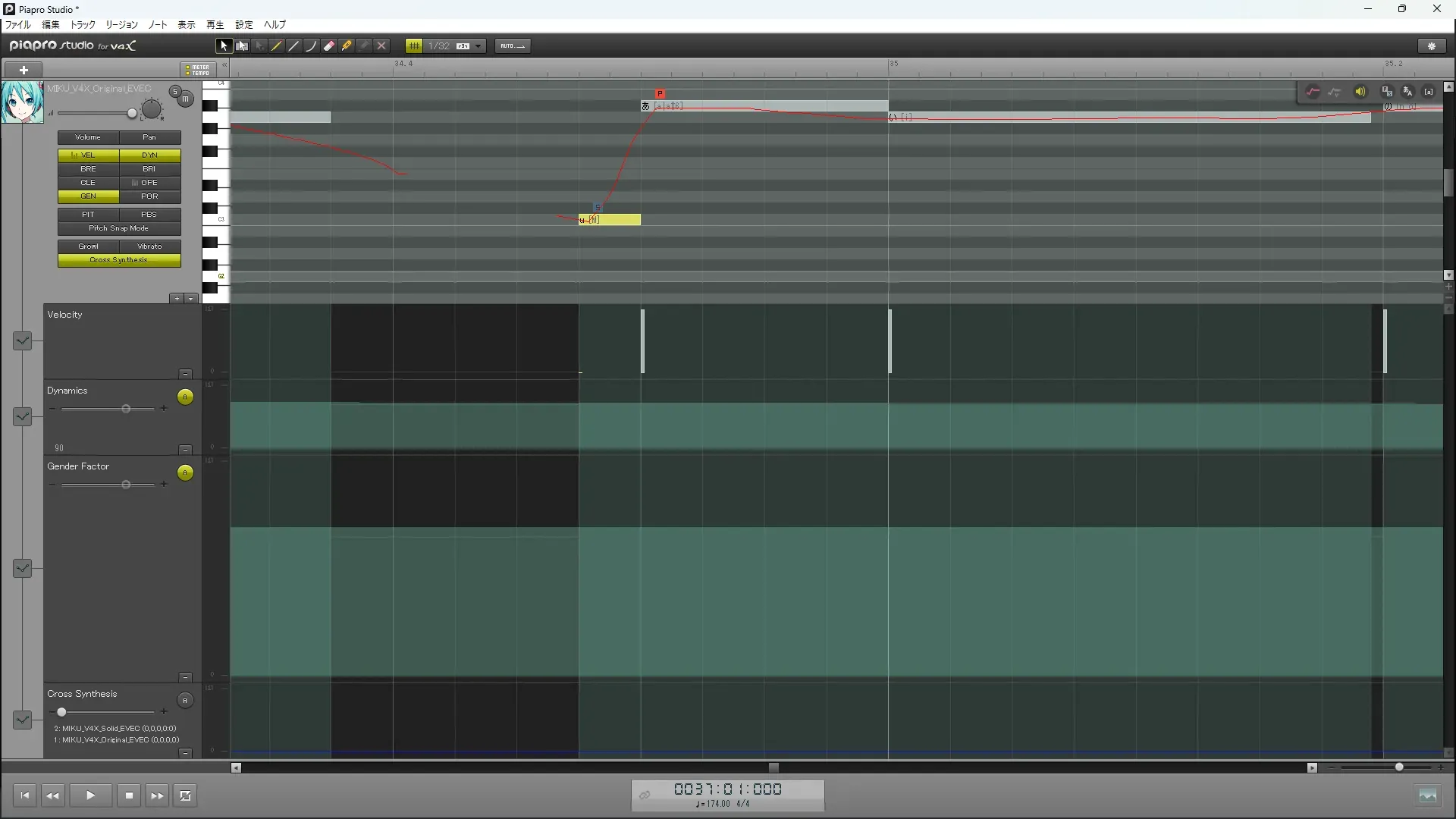Select the arrow pointer tool
This screenshot has width=1456, height=819.
click(x=224, y=46)
